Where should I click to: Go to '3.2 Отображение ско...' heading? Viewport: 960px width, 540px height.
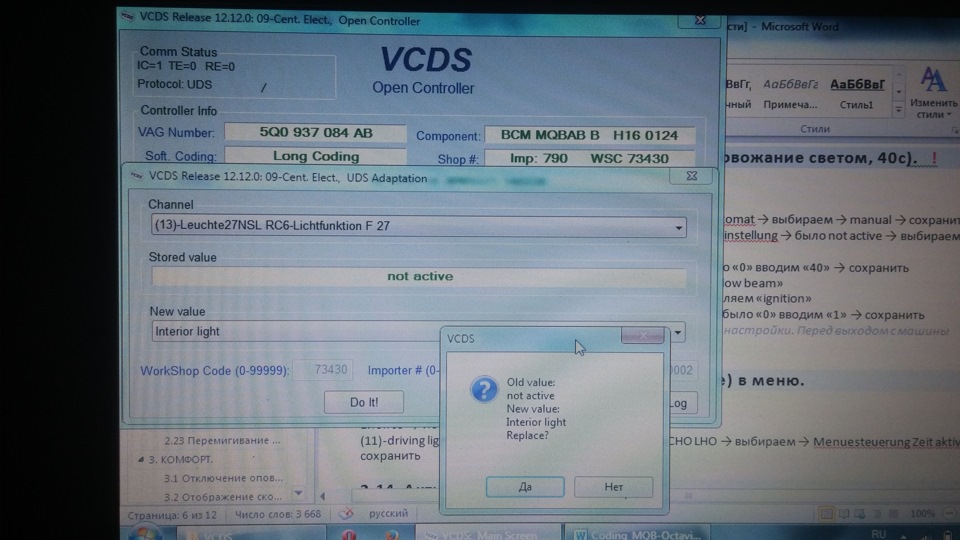pos(223,497)
